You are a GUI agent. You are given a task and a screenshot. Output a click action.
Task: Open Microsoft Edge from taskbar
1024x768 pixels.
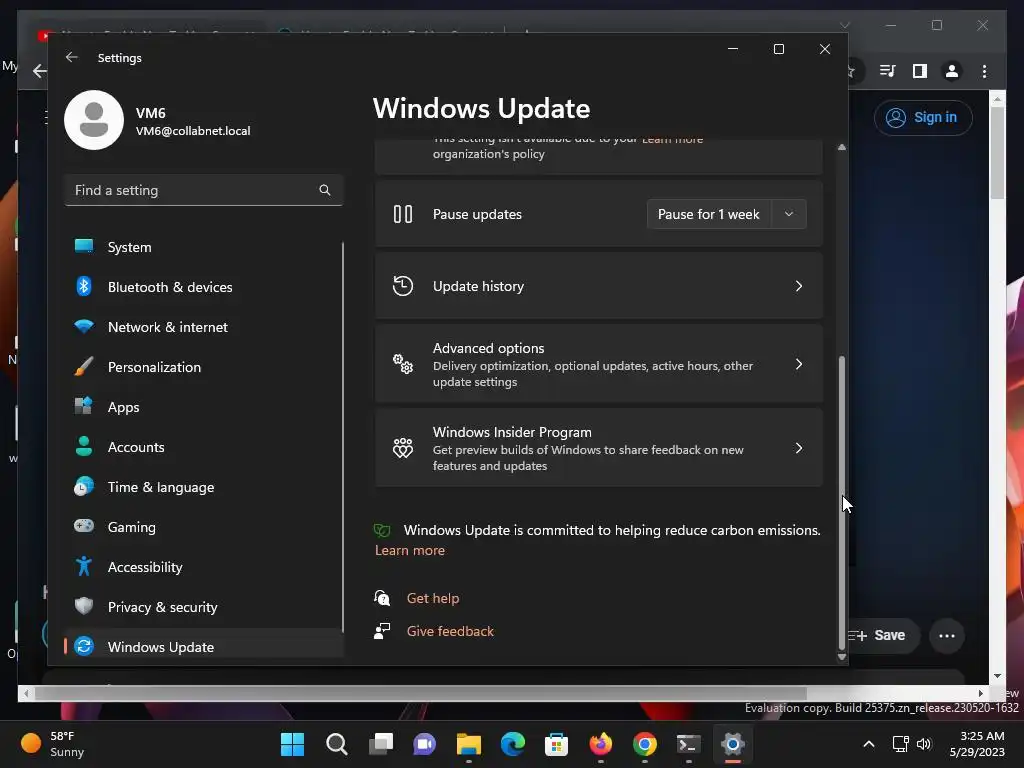tap(513, 744)
